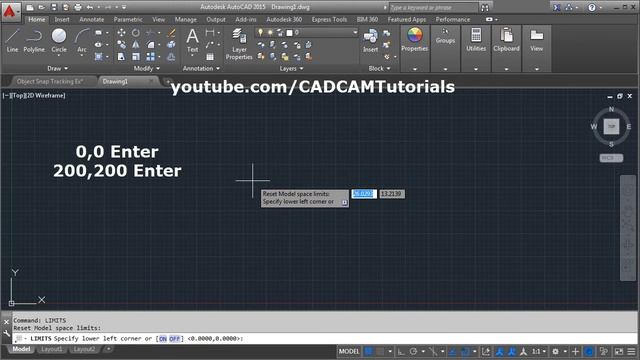Select the Stretch tool

click(x=121, y=57)
